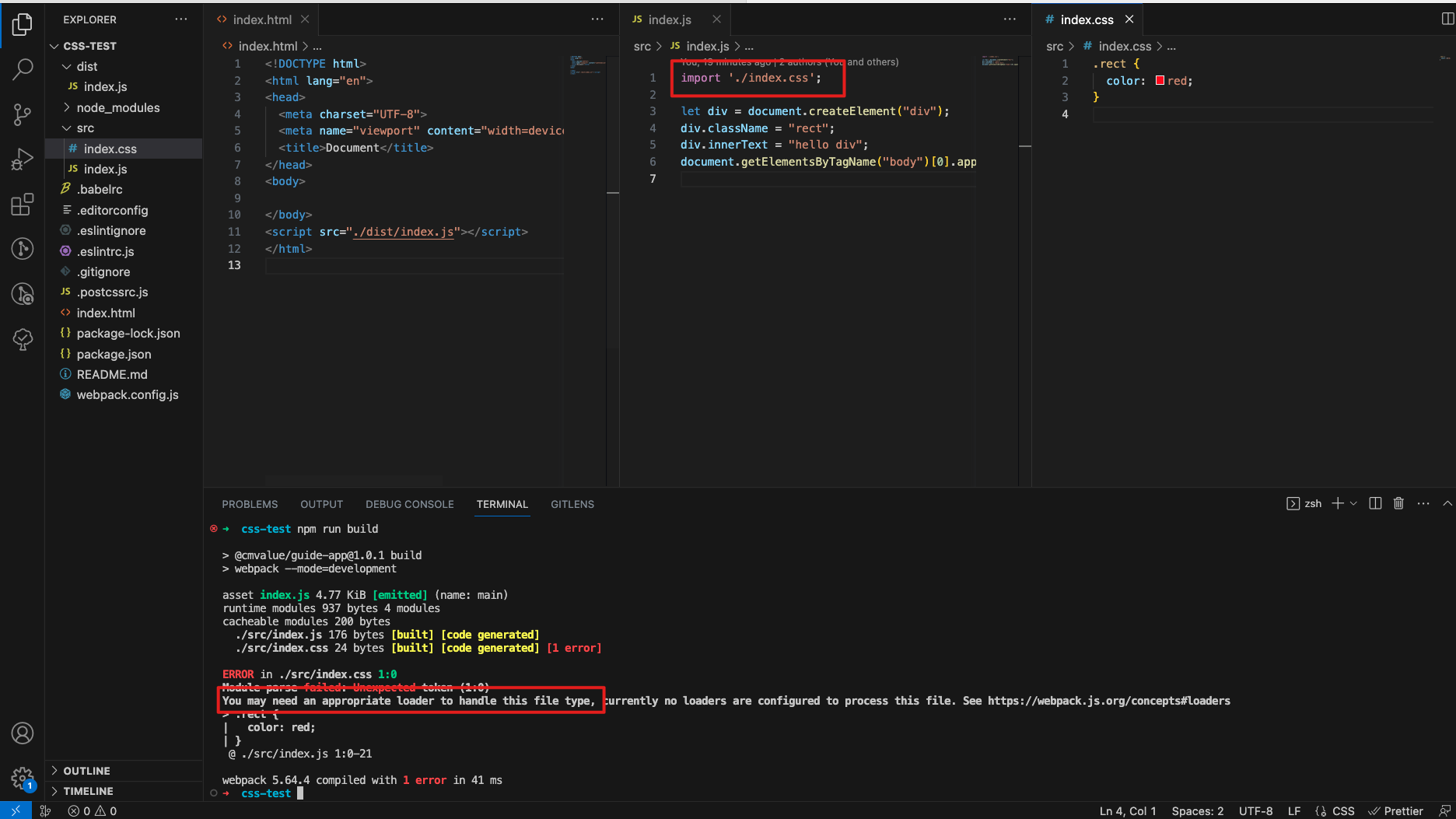Open the Explorer view in activity bar
Viewport: 1456px width, 819px height.
click(x=23, y=25)
